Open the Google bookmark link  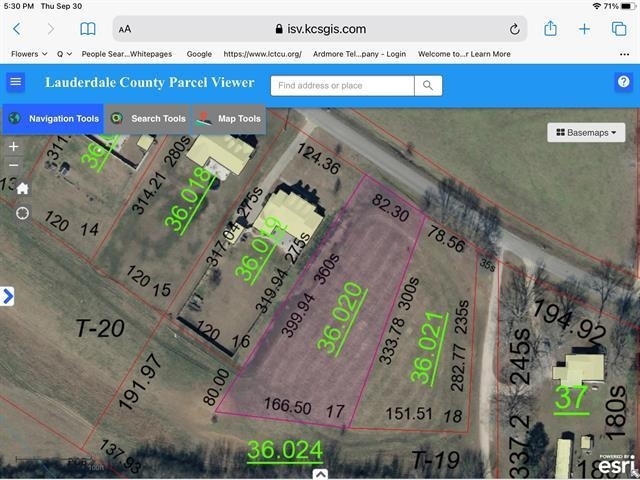(199, 54)
